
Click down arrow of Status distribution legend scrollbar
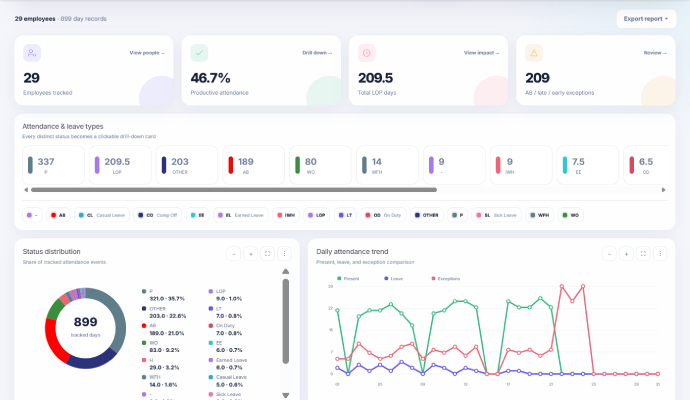[286, 395]
